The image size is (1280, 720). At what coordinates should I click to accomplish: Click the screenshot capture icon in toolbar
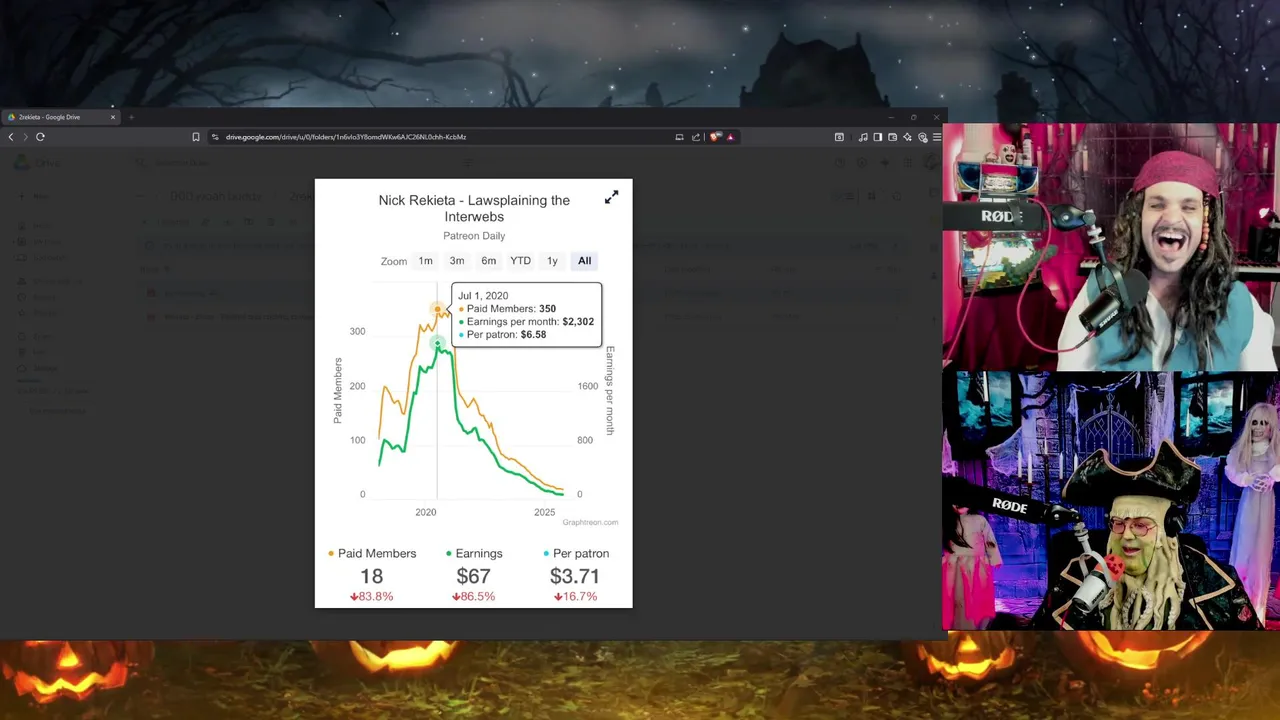click(x=839, y=137)
